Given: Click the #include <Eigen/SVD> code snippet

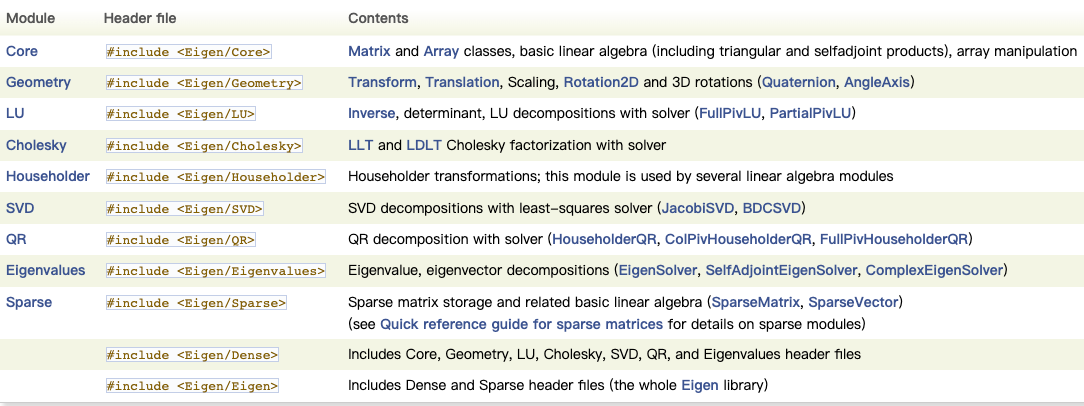Looking at the screenshot, I should point(184,208).
